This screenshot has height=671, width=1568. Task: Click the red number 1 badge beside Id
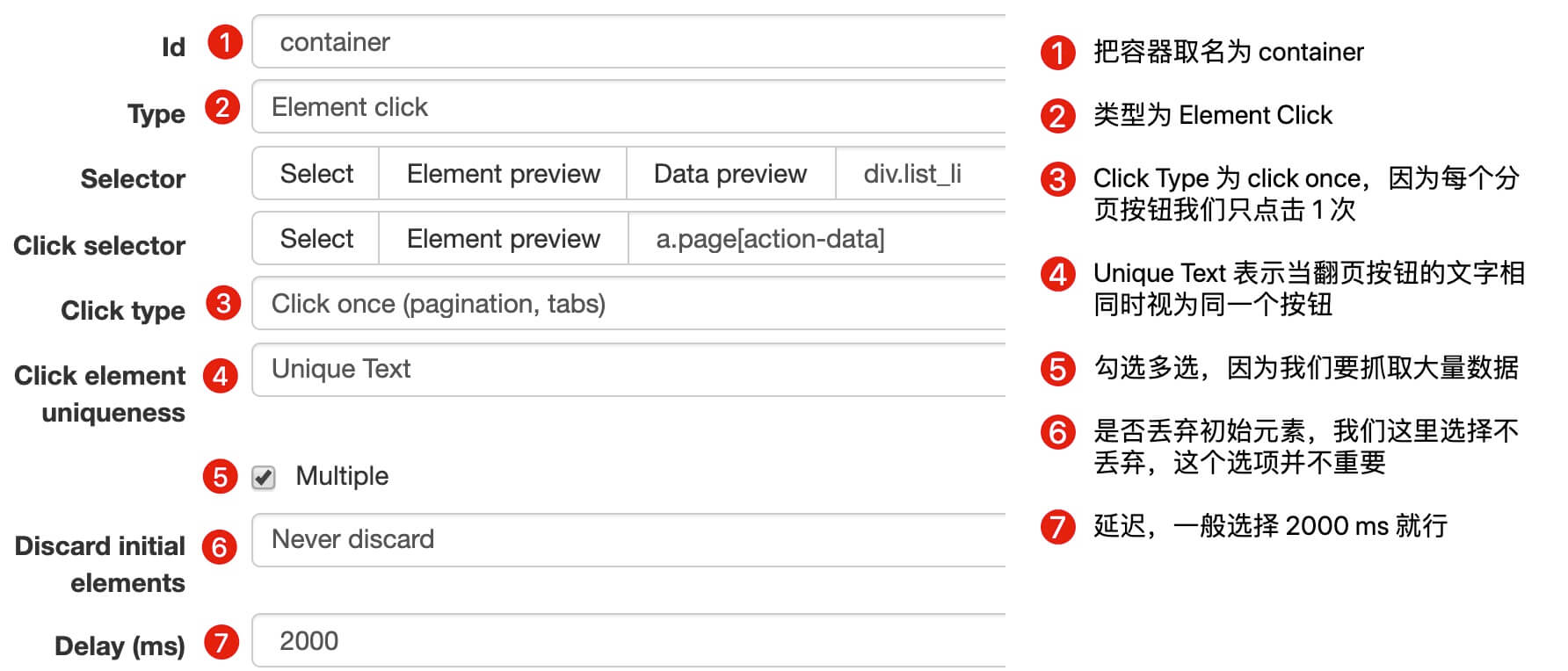pos(225,42)
